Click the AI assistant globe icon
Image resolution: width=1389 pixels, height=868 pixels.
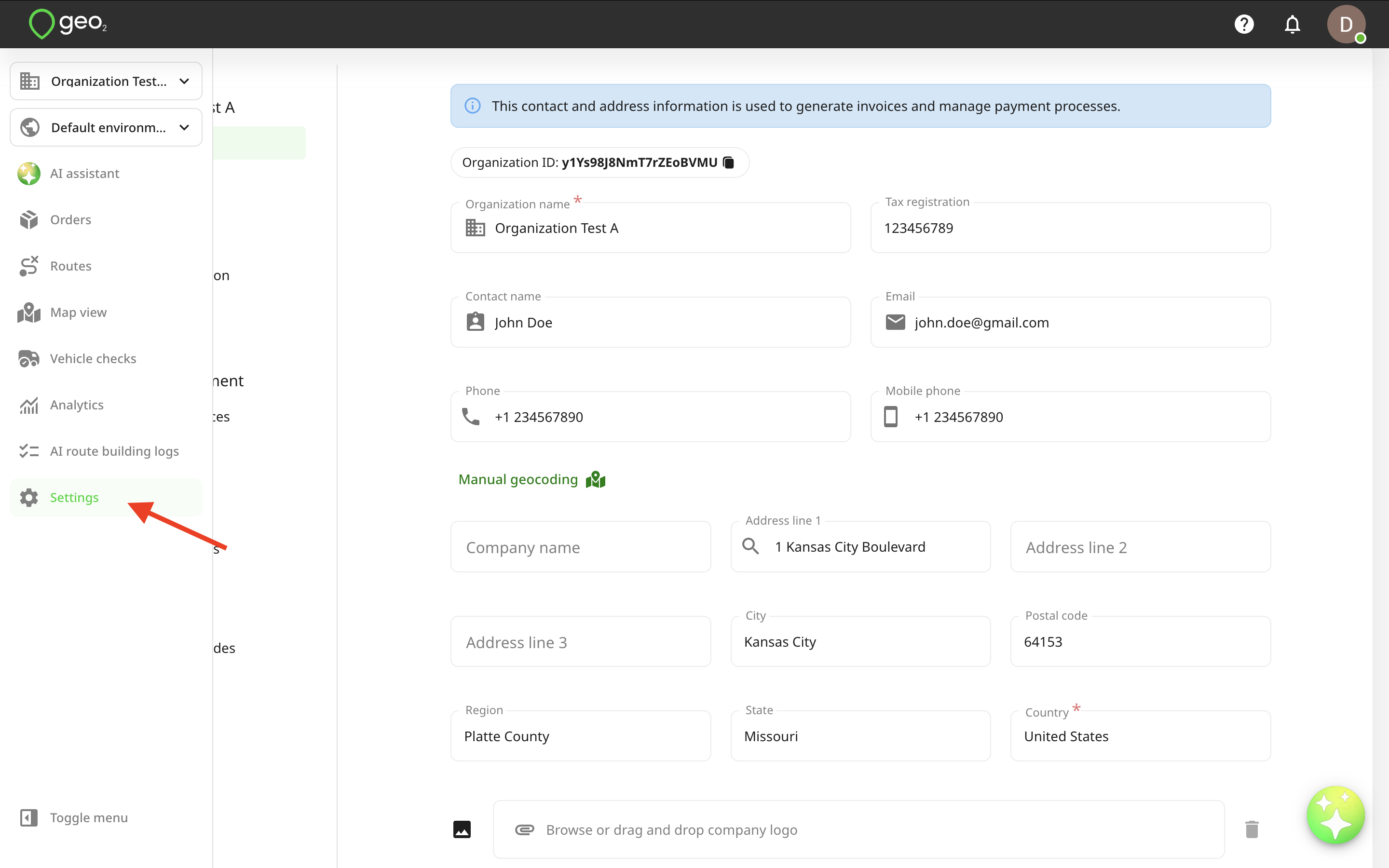29,174
